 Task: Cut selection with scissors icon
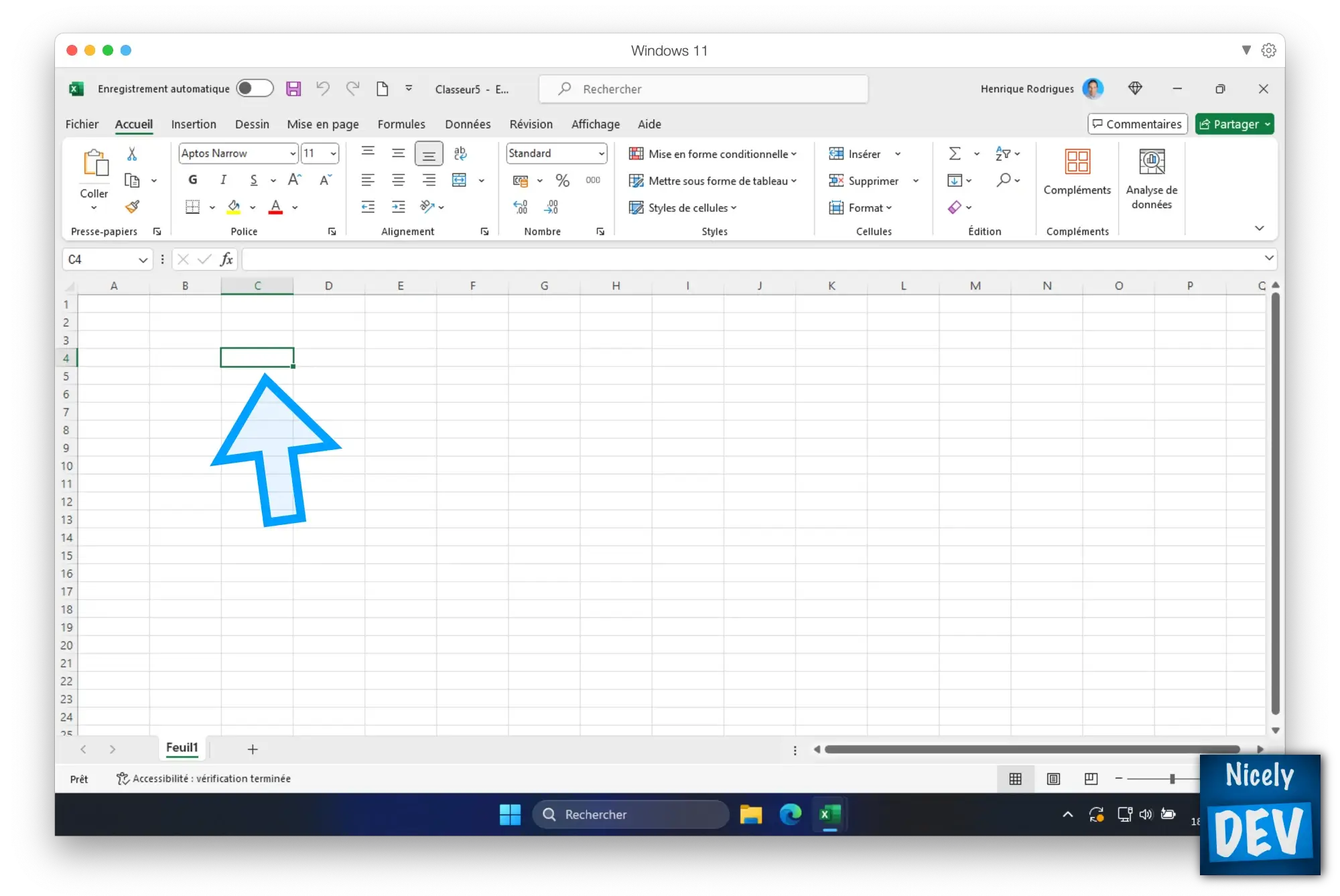pyautogui.click(x=132, y=154)
